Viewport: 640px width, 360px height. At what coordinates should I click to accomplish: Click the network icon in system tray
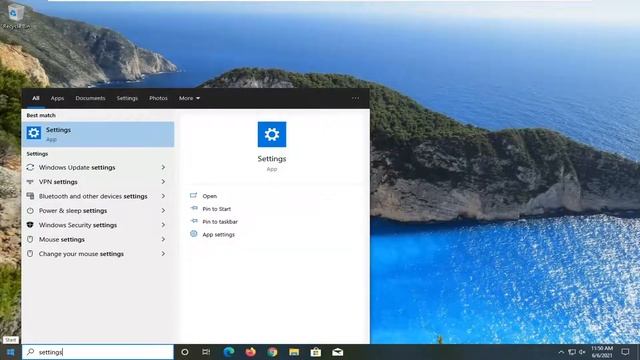(572, 352)
